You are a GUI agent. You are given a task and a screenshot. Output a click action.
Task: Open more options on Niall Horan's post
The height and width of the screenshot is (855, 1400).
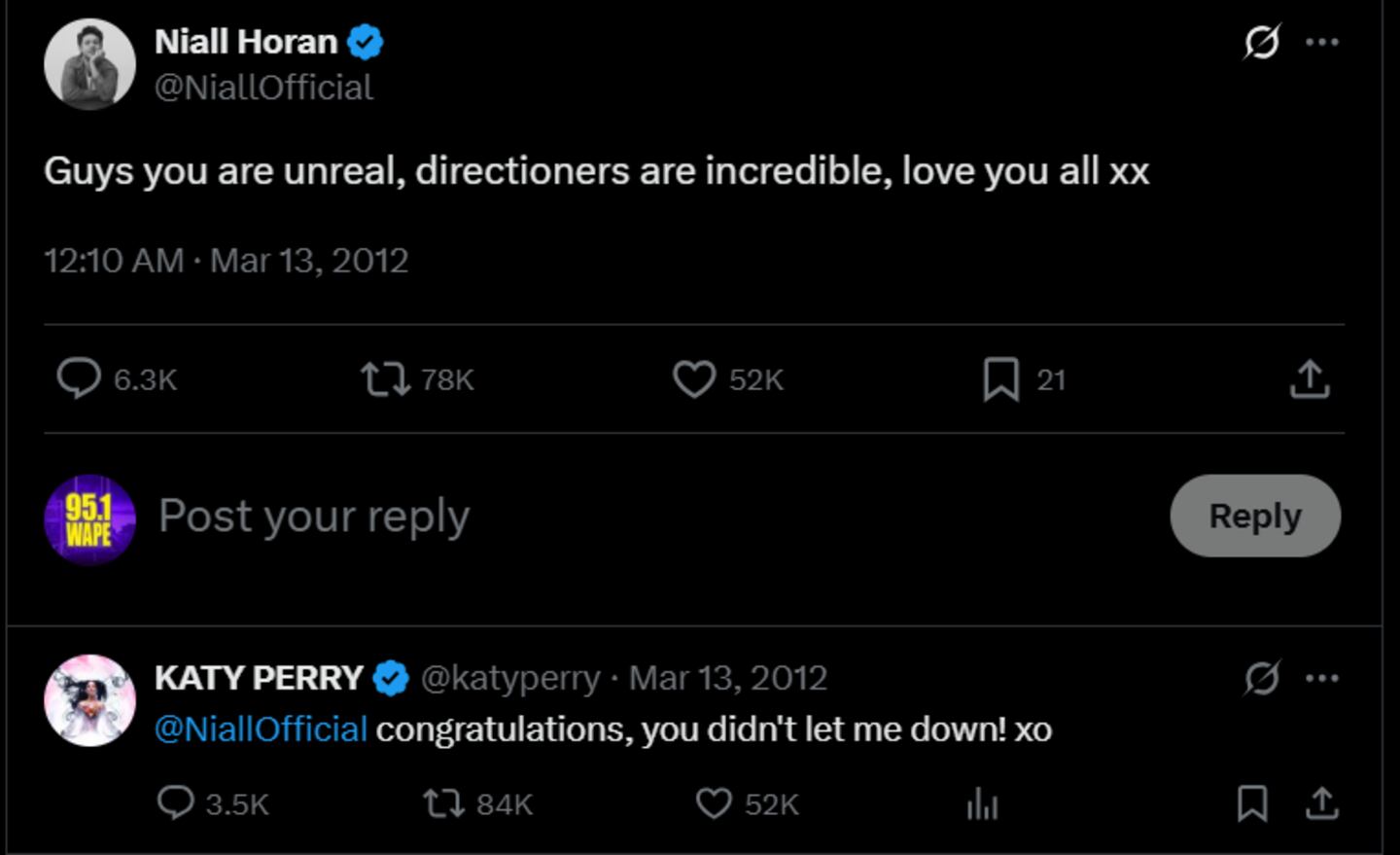click(x=1322, y=42)
